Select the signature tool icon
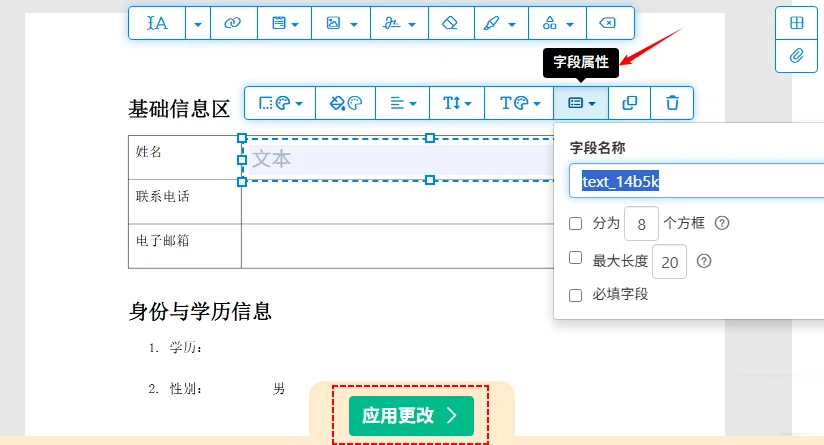This screenshot has height=445, width=824. (391, 23)
